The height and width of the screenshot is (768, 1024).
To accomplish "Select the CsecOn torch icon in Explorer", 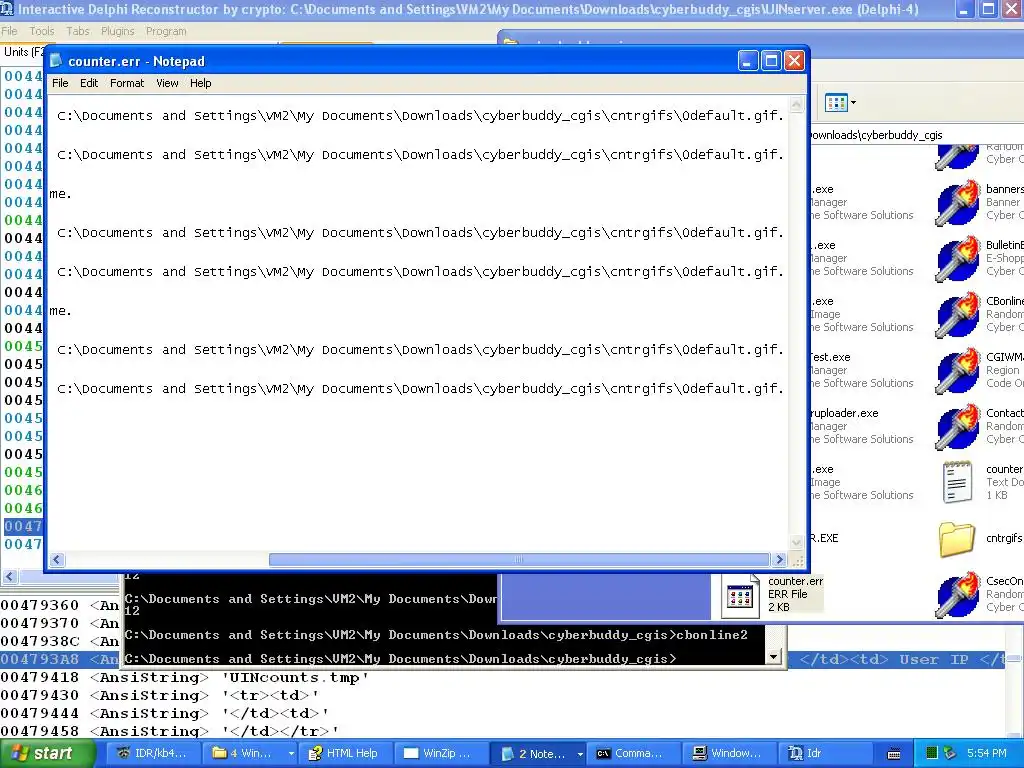I will click(958, 595).
